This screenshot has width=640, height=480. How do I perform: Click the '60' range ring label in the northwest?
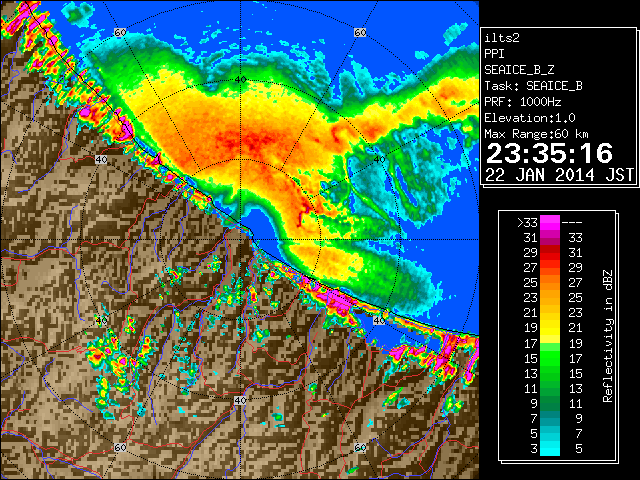click(120, 32)
